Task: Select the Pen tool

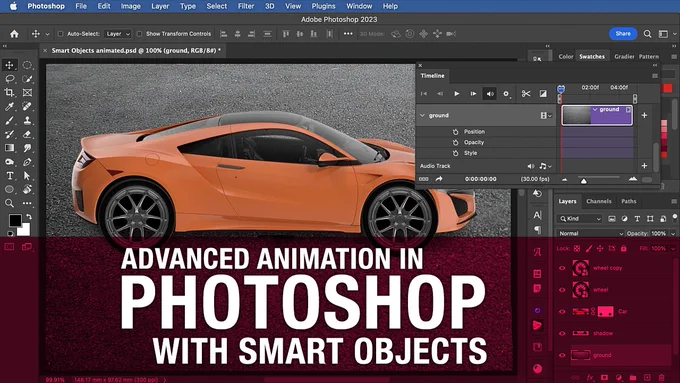Action: [27, 162]
